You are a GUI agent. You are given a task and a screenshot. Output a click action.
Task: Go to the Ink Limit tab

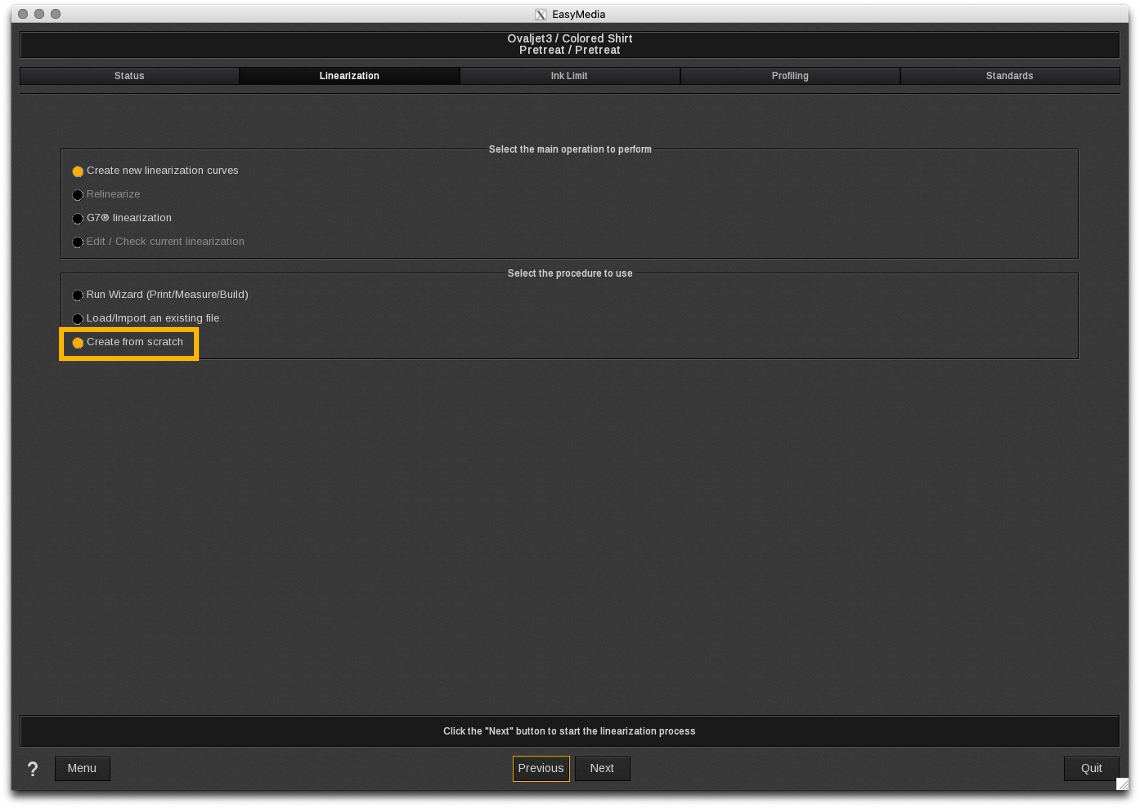(569, 76)
